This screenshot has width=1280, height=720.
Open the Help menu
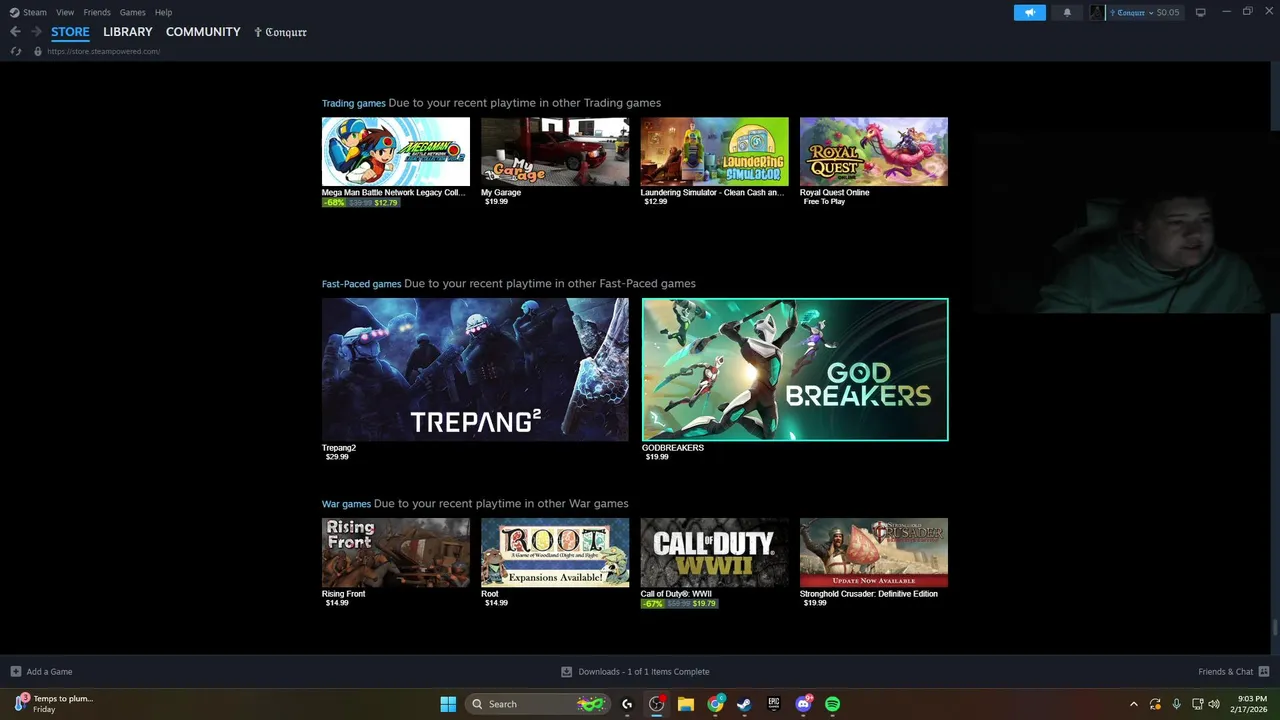(x=163, y=12)
